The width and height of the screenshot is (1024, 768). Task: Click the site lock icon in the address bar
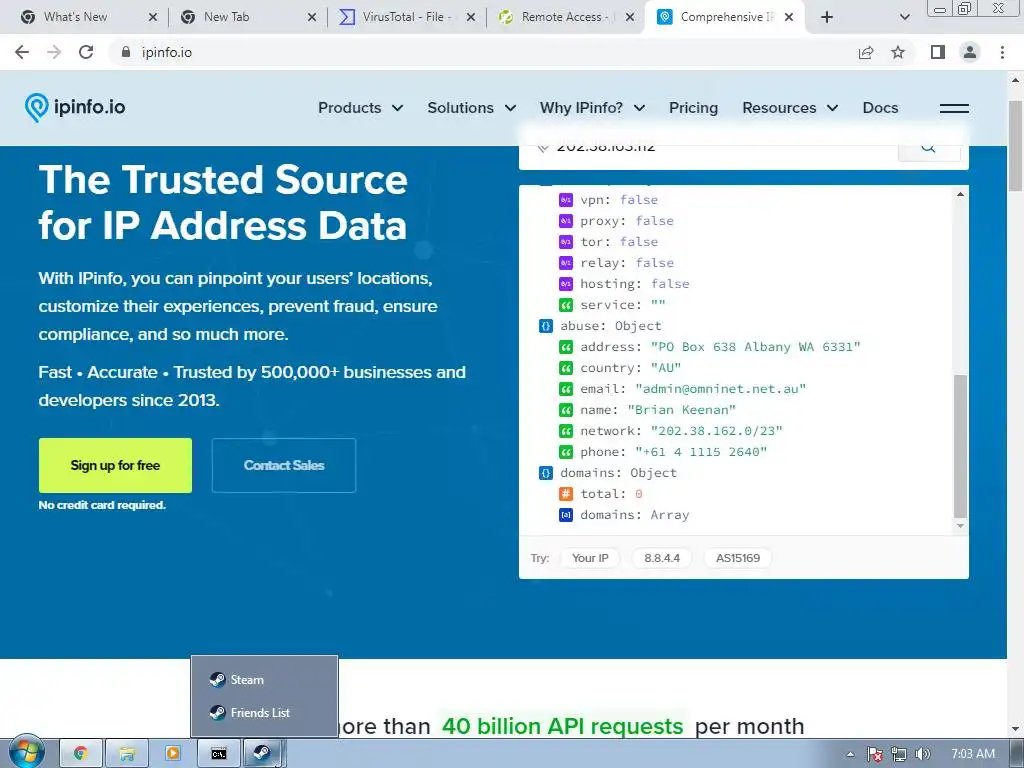coord(126,52)
